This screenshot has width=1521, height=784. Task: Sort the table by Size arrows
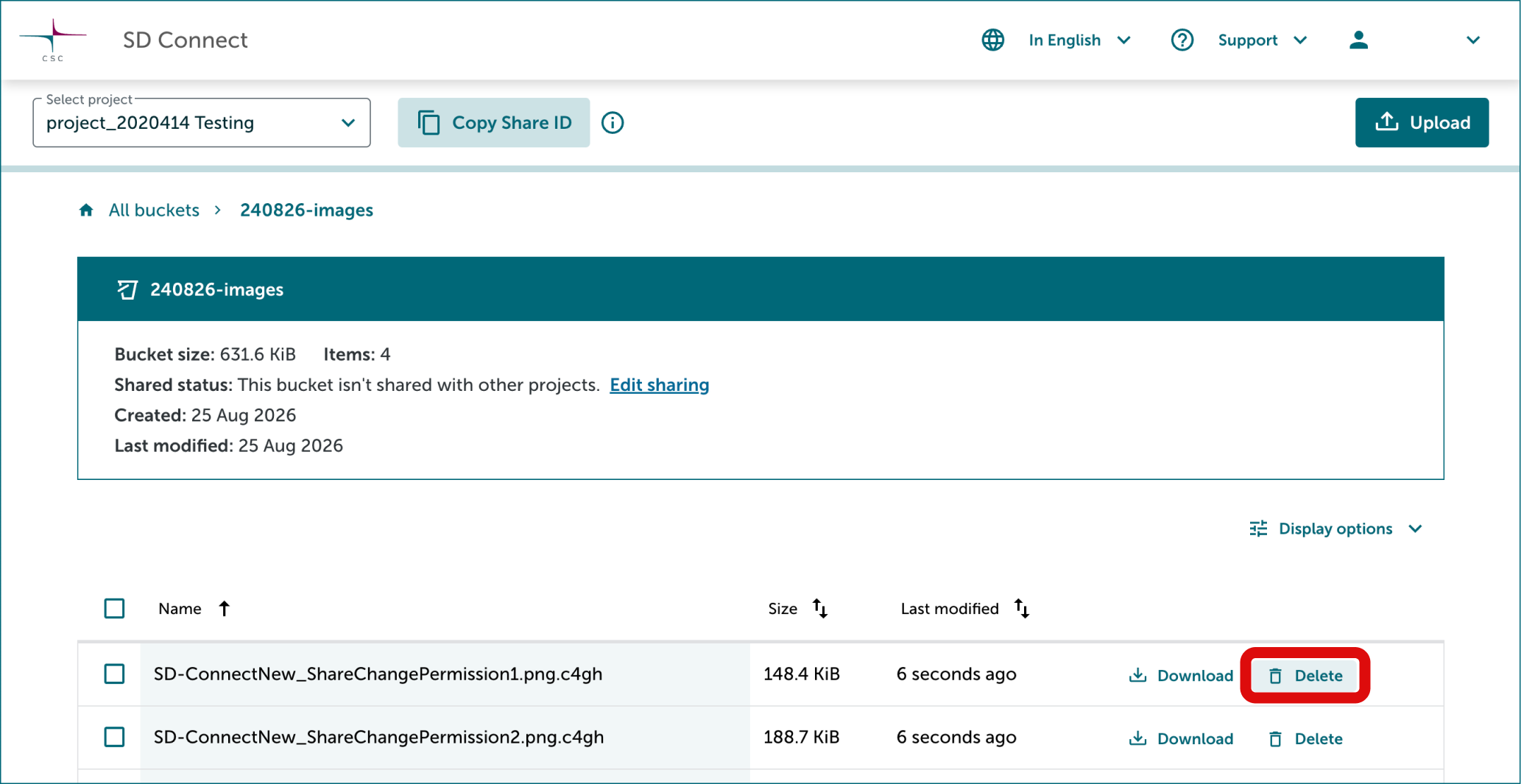coord(820,608)
